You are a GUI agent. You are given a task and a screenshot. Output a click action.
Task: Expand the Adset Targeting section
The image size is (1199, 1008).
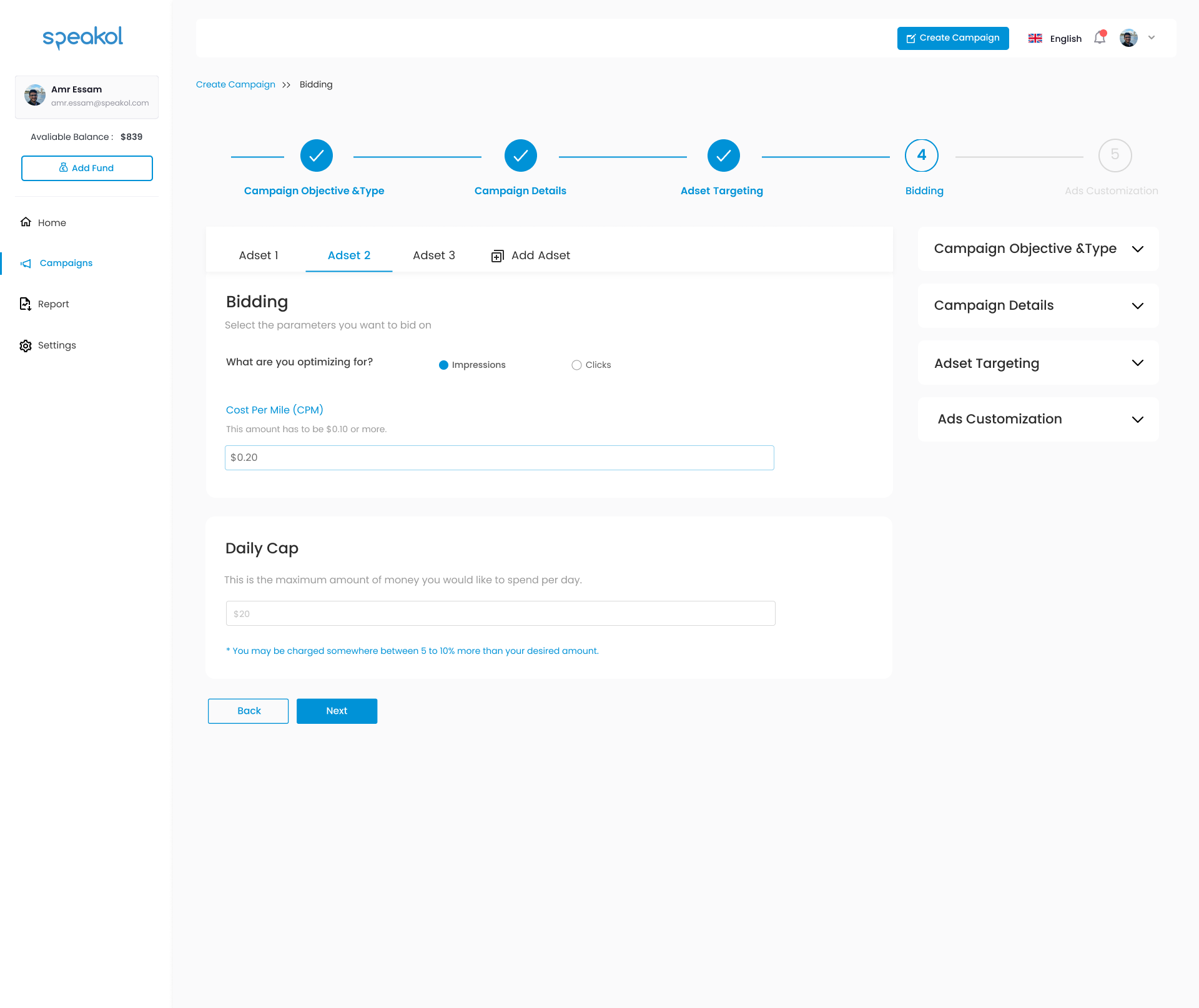click(1138, 363)
